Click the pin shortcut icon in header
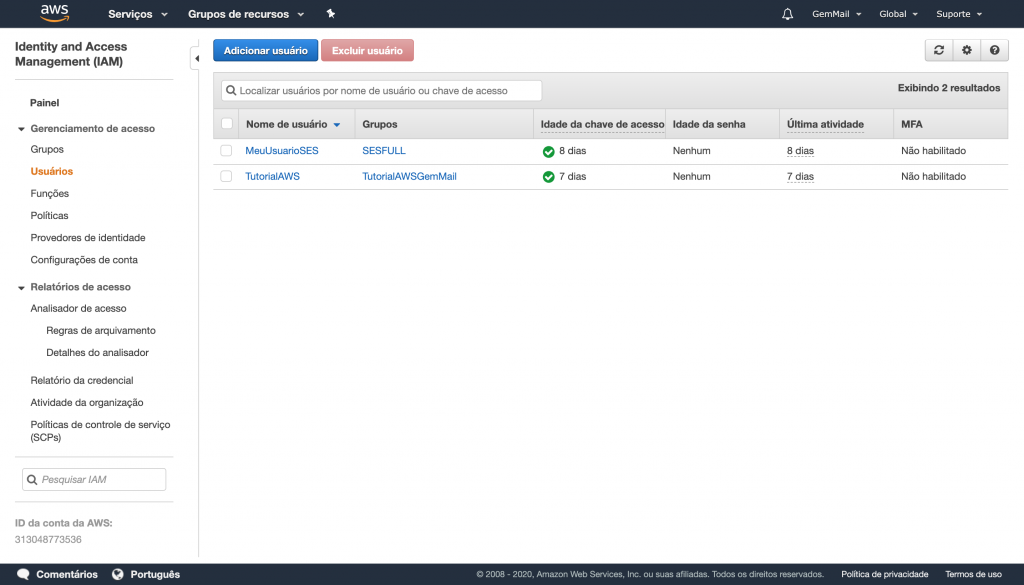The image size is (1024, 585). coord(331,14)
